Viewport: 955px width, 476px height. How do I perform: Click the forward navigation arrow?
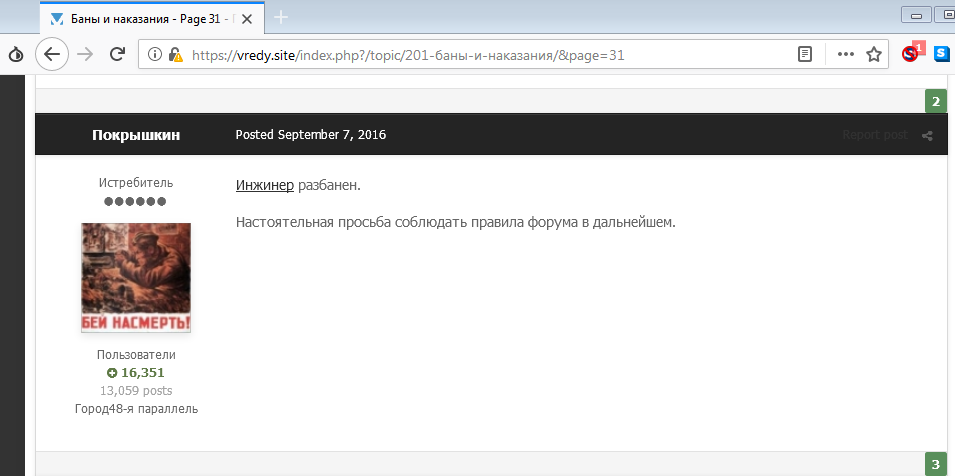click(x=85, y=55)
